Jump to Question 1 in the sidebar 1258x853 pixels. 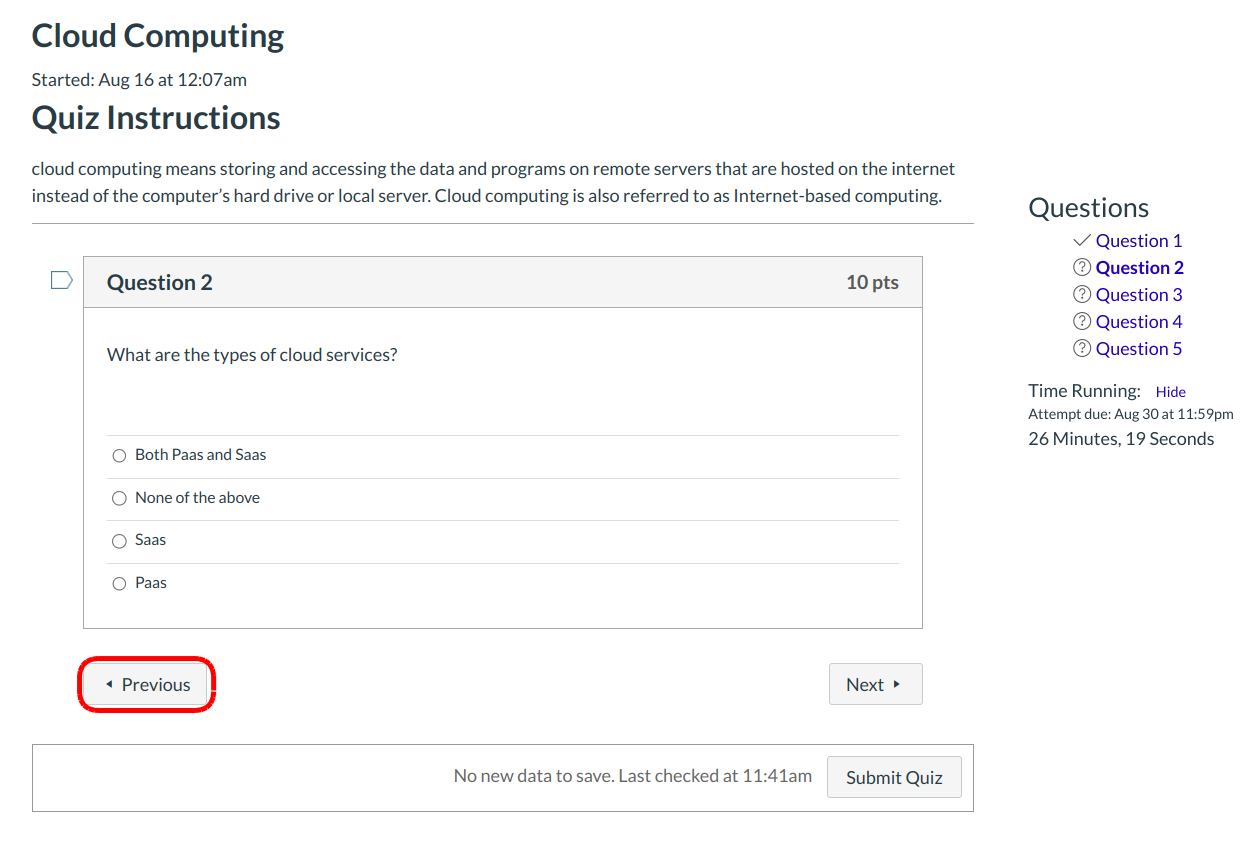pyautogui.click(x=1138, y=241)
